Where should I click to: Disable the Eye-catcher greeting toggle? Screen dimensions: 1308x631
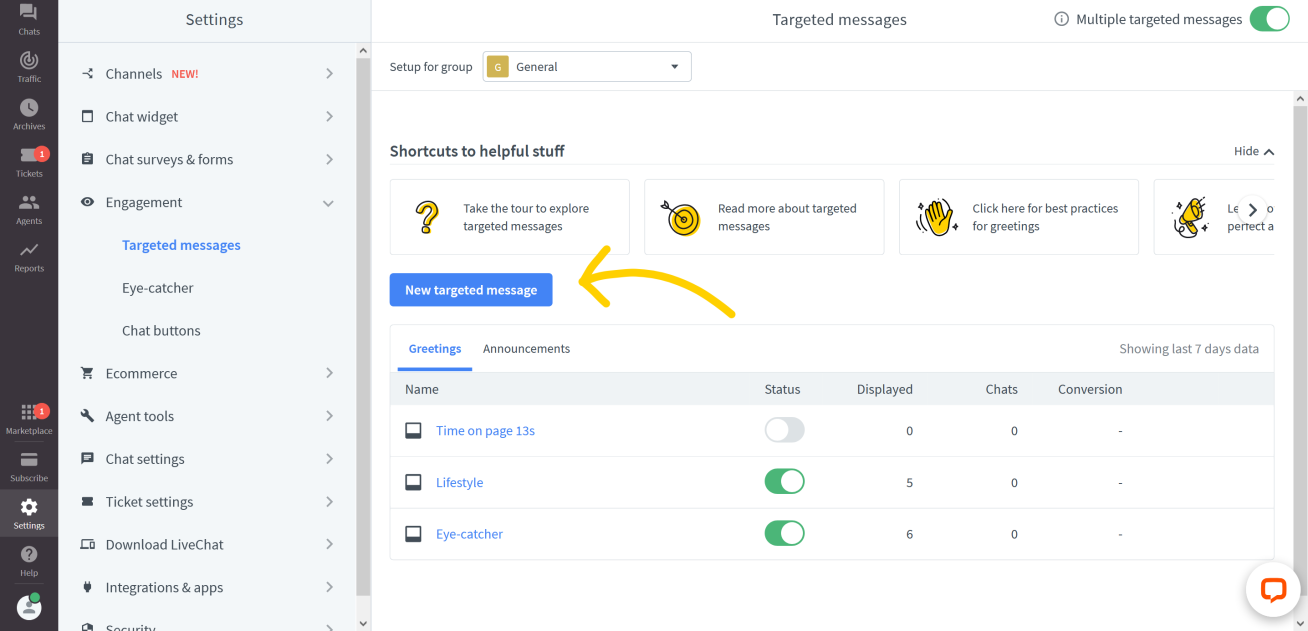pyautogui.click(x=784, y=534)
